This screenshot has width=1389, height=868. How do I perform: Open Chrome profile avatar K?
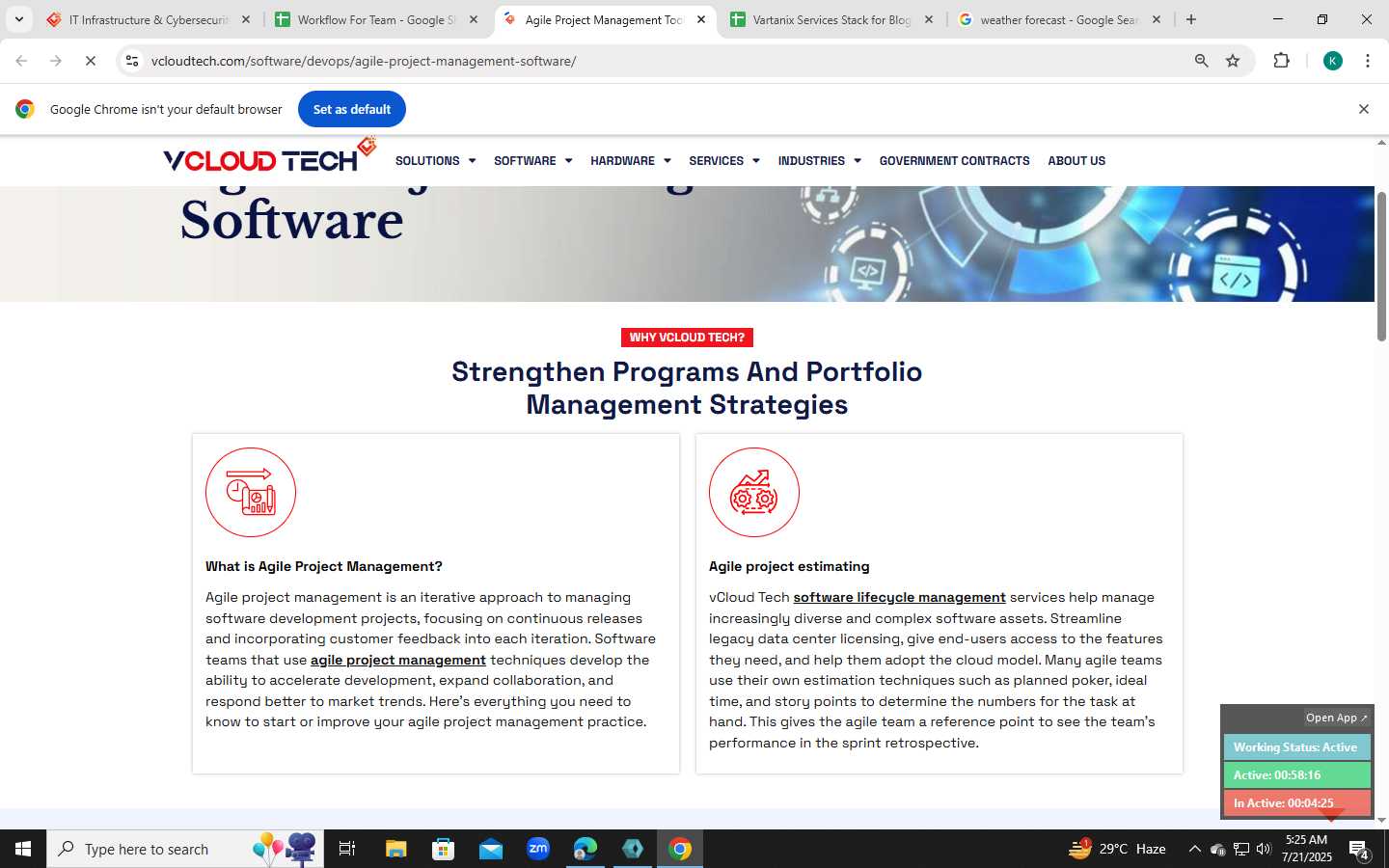1333,61
